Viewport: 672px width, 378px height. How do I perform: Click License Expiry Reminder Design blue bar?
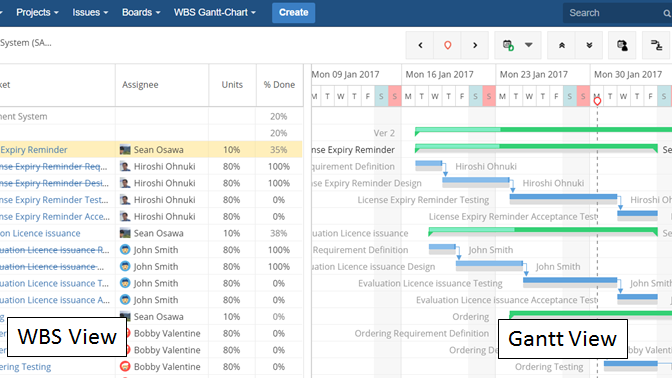click(x=476, y=181)
